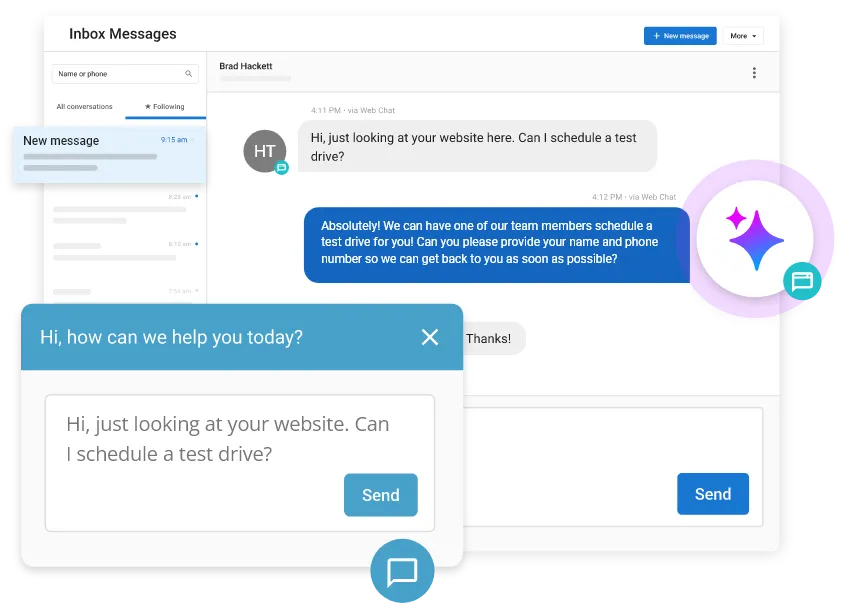Screen dimensions: 848x603
Task: Click the Send button in the inbox reply area
Action: tap(713, 494)
